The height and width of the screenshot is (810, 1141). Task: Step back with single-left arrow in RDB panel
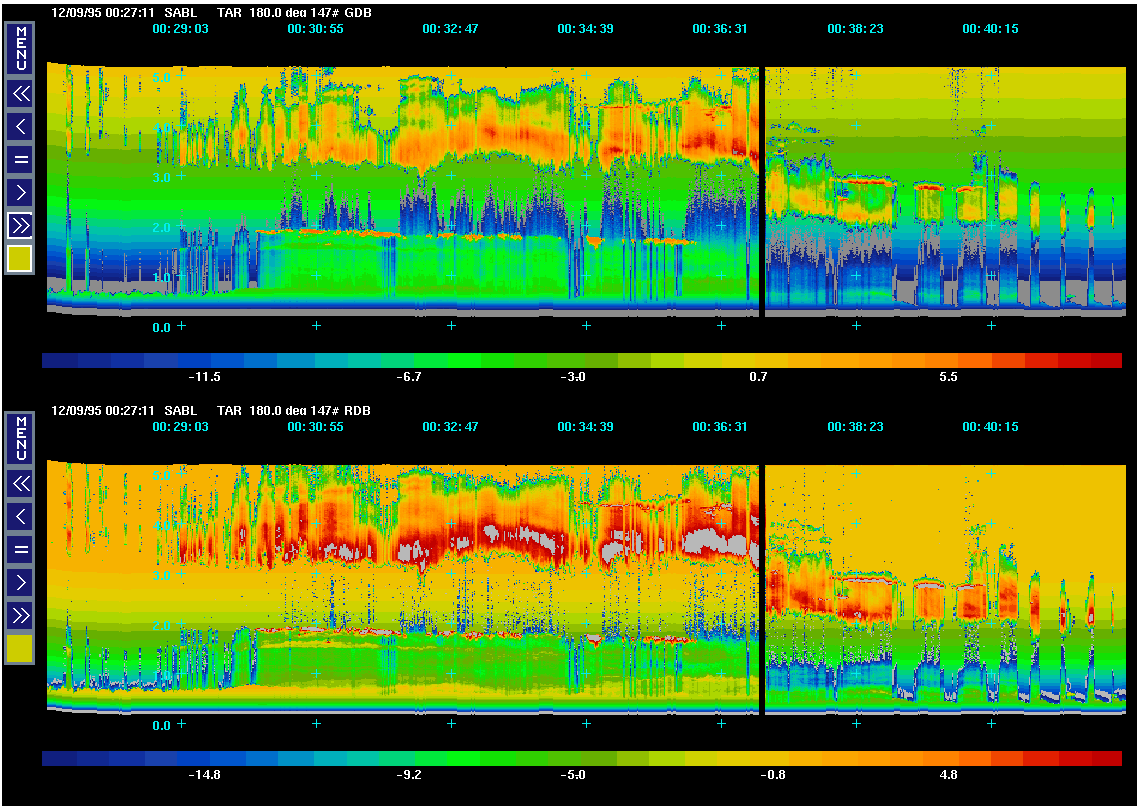pos(20,517)
